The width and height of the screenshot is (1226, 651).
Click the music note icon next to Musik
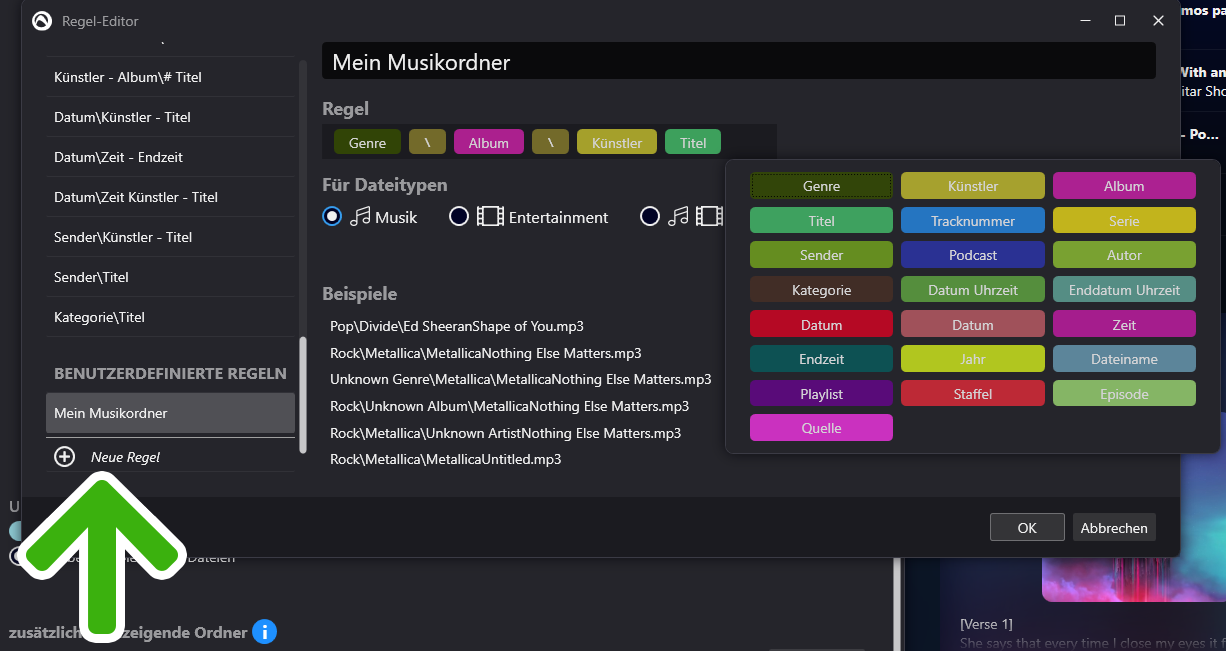[360, 216]
